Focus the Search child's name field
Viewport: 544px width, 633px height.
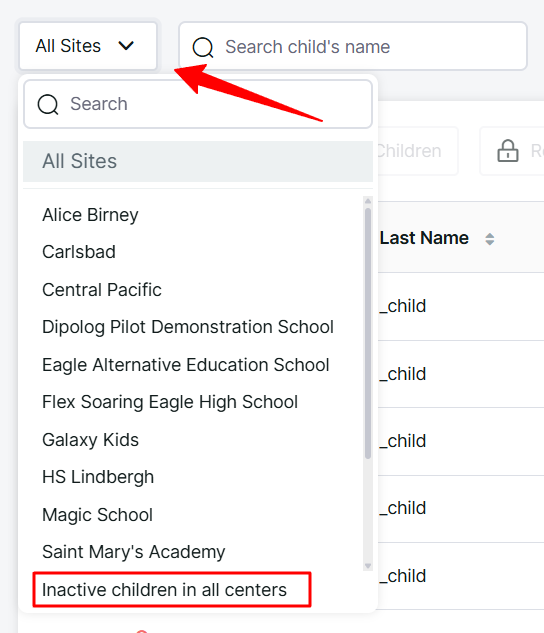[353, 46]
